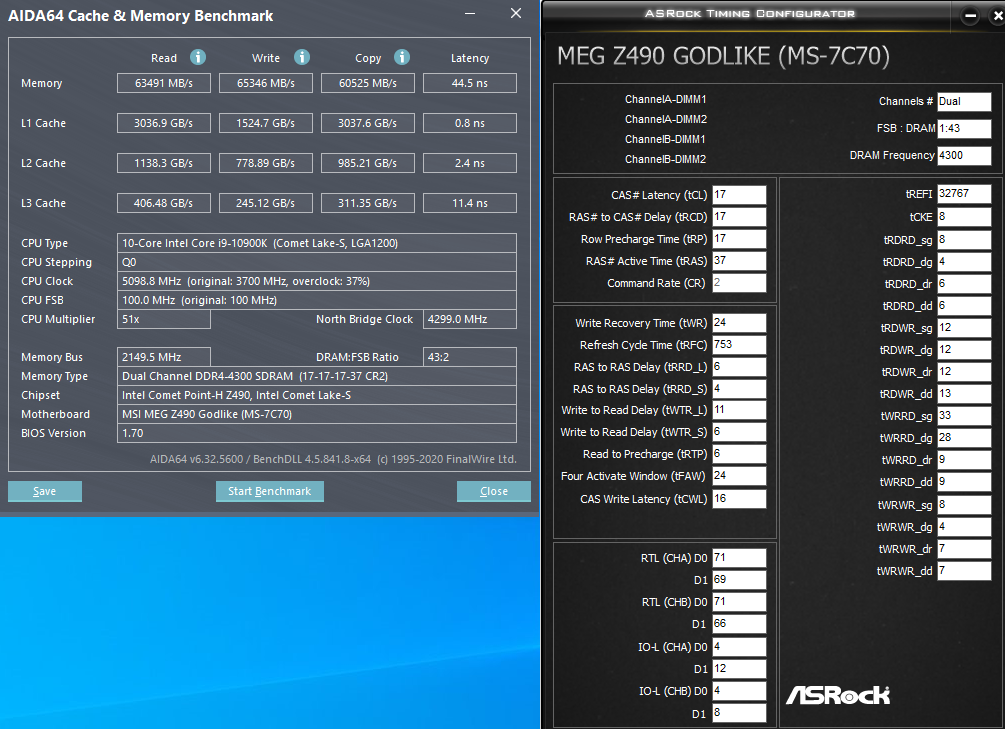
Task: Click the tWRWR_sg value field
Action: [x=964, y=505]
